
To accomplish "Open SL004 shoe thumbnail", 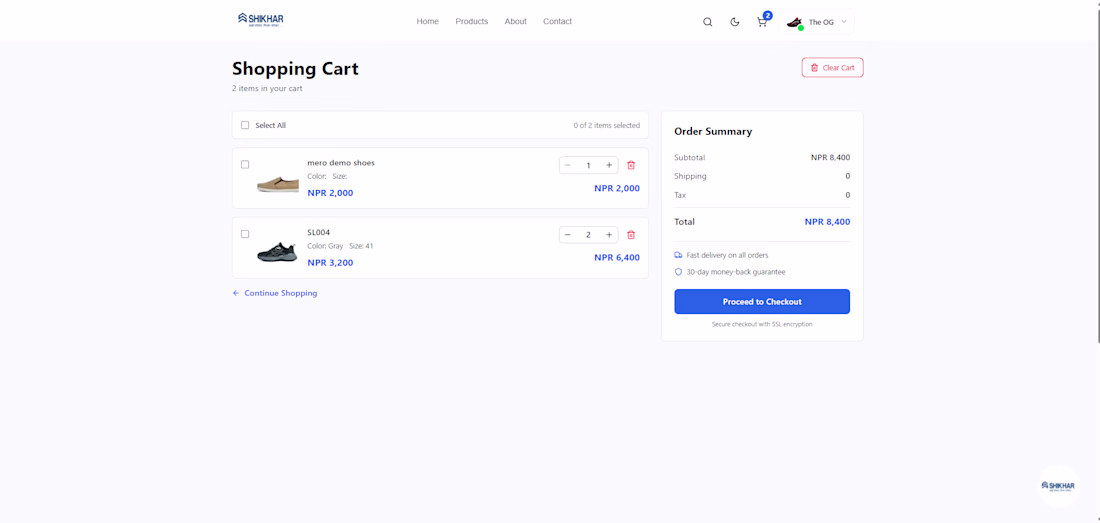I will coord(278,252).
